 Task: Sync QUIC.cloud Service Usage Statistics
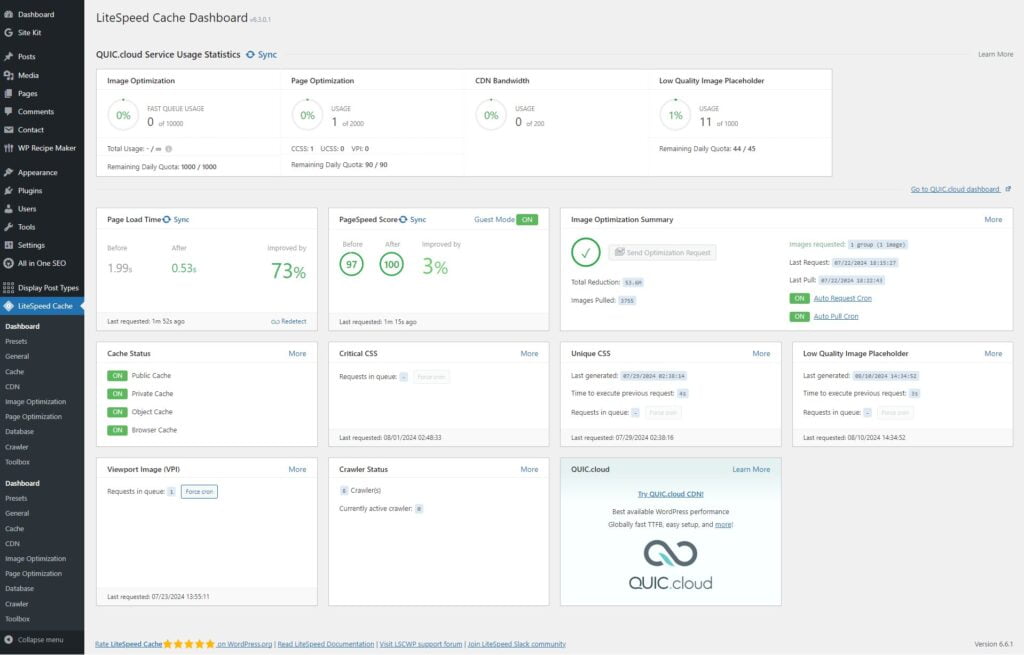261,55
